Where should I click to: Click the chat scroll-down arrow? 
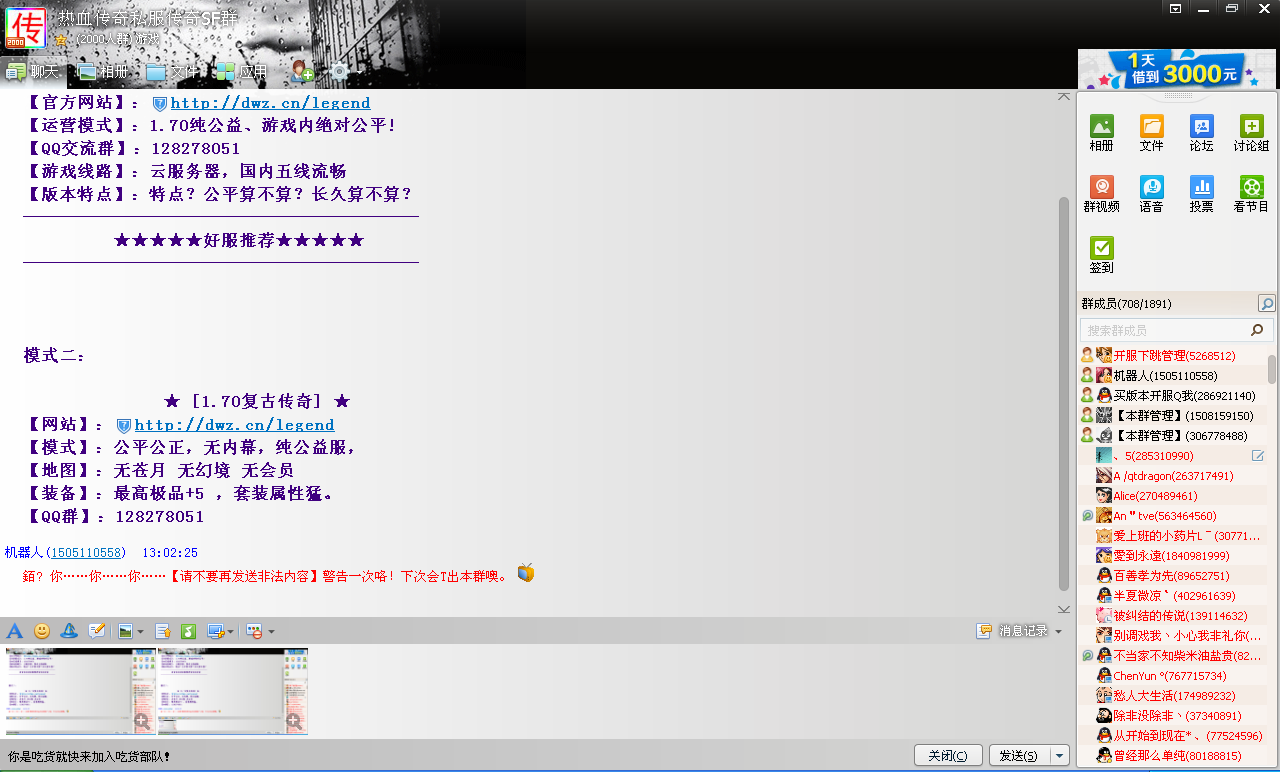(x=1064, y=609)
